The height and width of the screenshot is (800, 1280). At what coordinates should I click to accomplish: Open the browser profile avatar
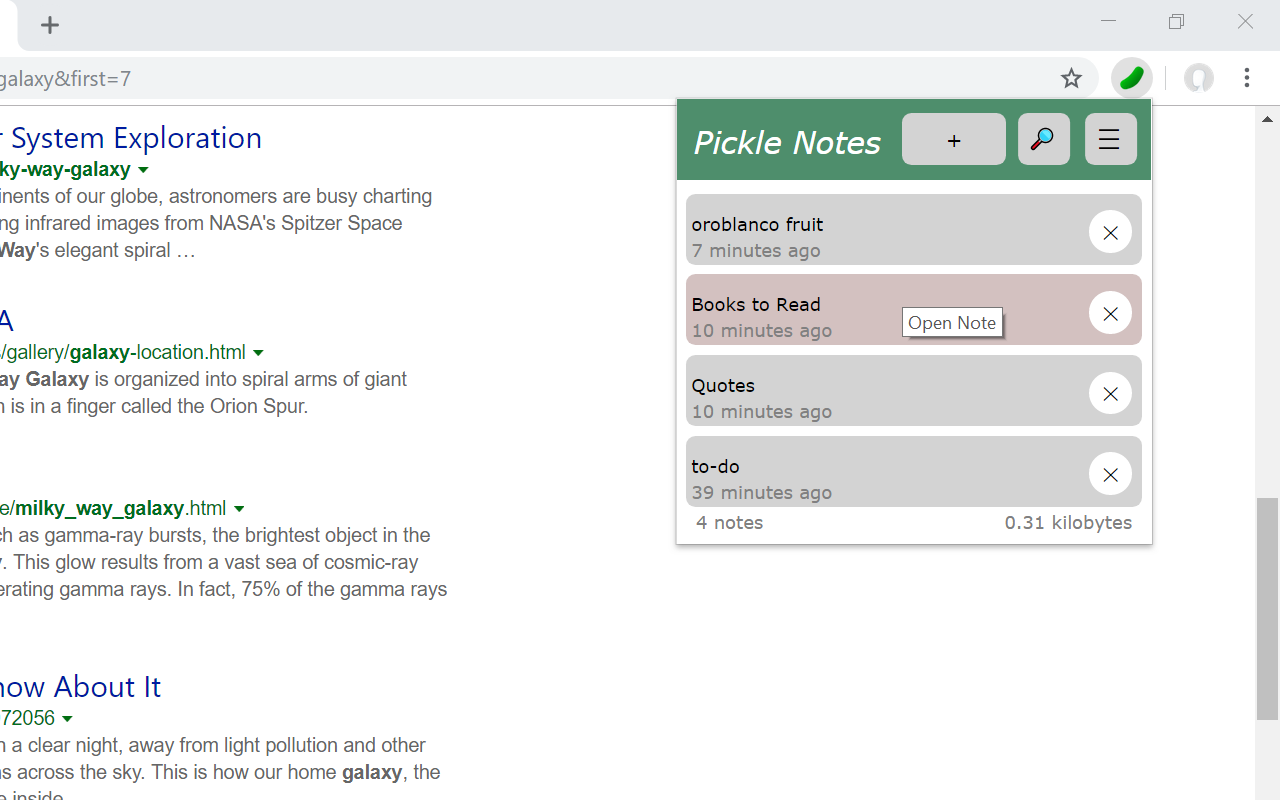pyautogui.click(x=1198, y=78)
